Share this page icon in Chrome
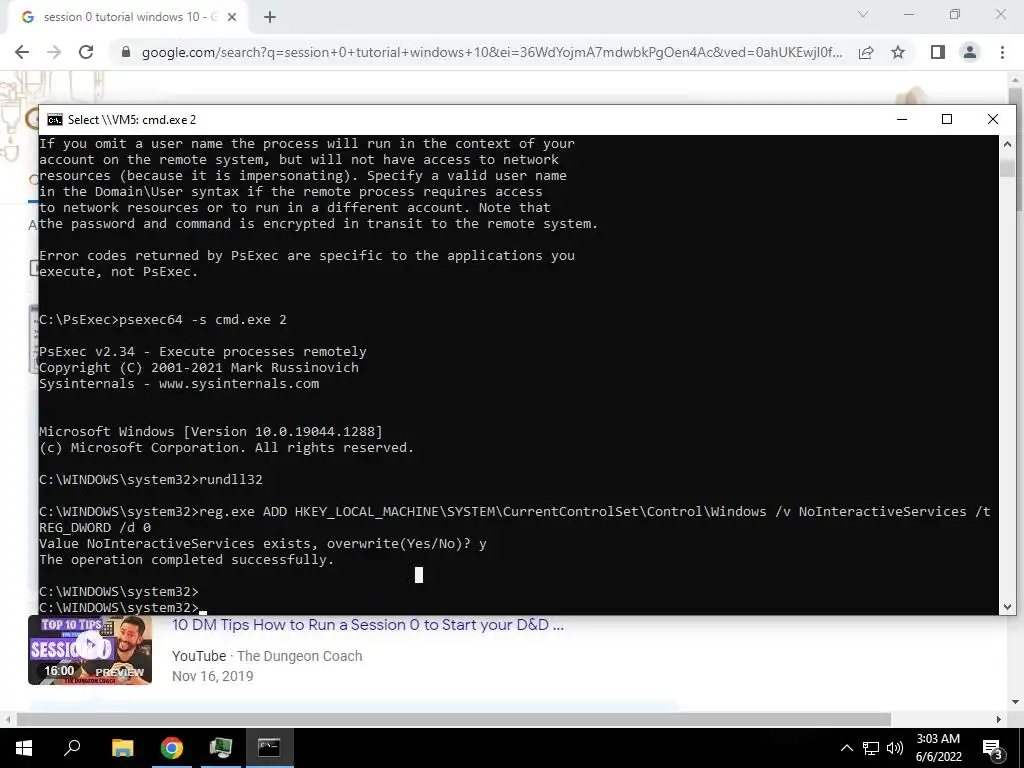Image resolution: width=1024 pixels, height=768 pixels. [866, 52]
